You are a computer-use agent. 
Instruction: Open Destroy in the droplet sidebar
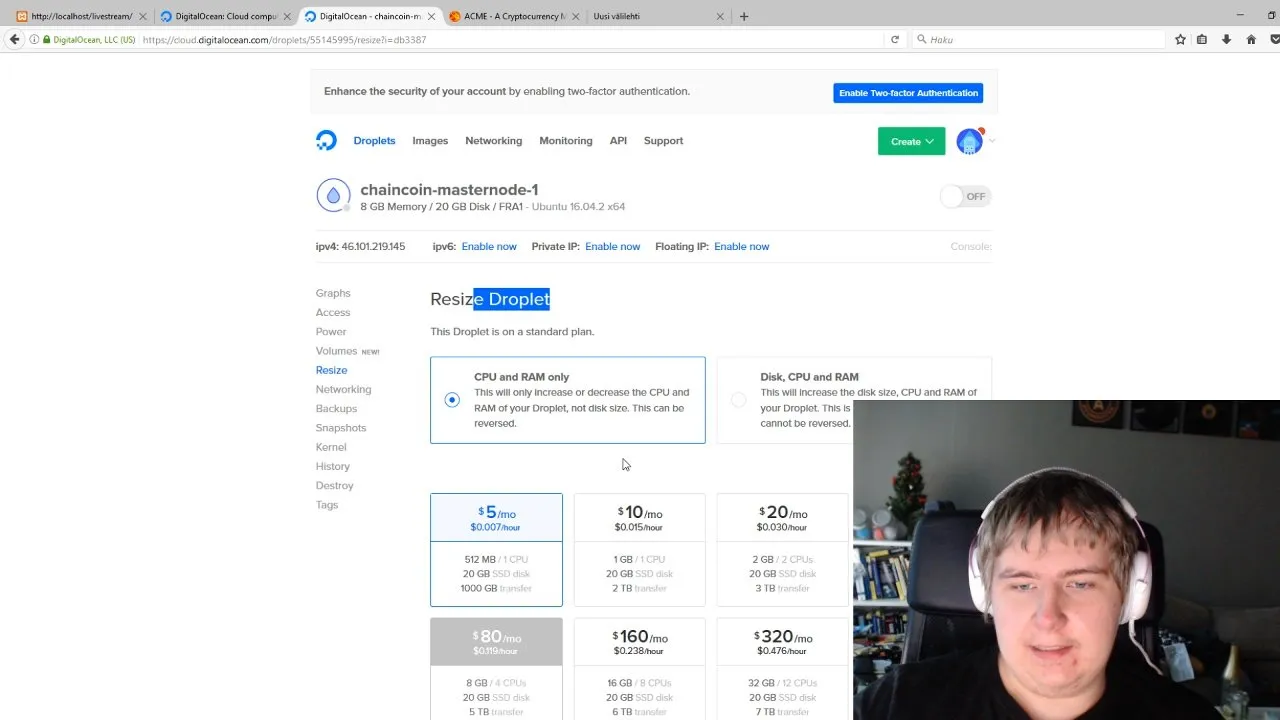click(x=335, y=485)
